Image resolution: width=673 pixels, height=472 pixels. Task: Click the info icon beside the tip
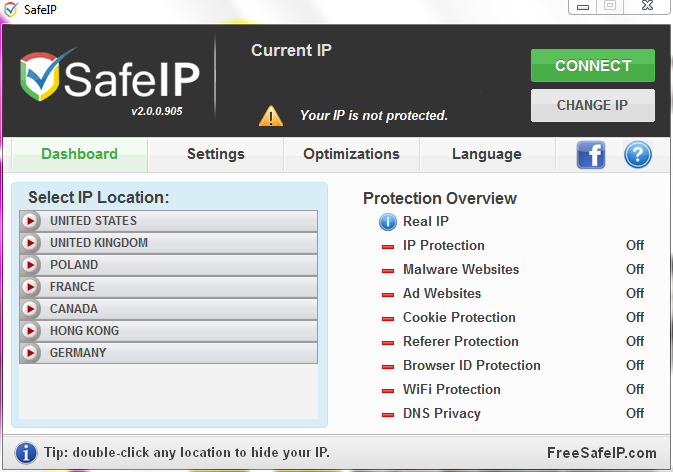26,452
